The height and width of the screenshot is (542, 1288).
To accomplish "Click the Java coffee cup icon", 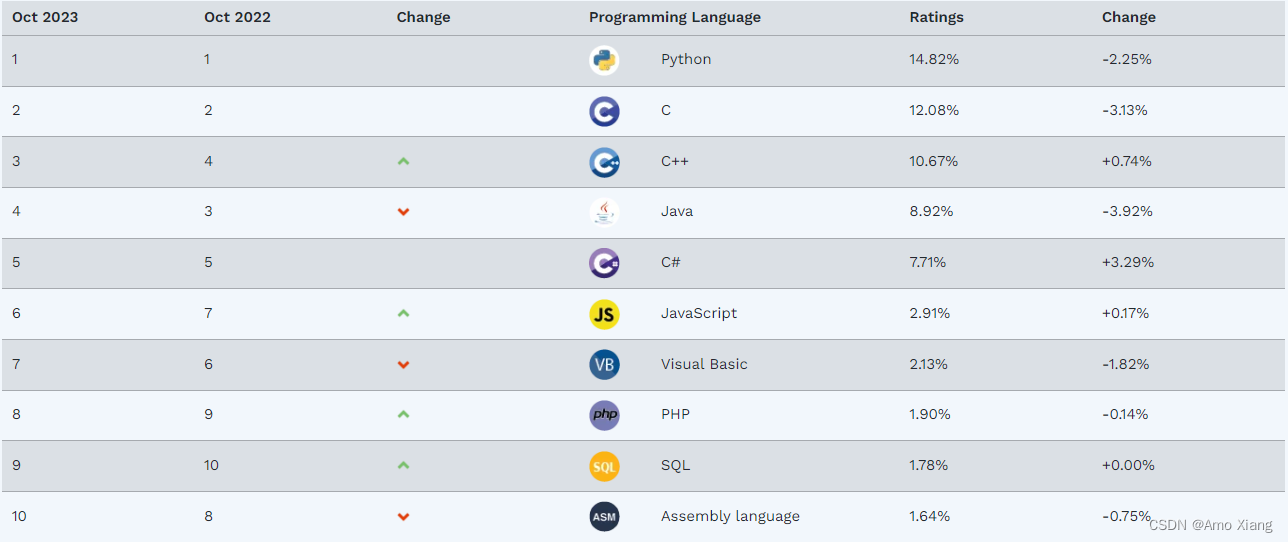I will pyautogui.click(x=604, y=212).
